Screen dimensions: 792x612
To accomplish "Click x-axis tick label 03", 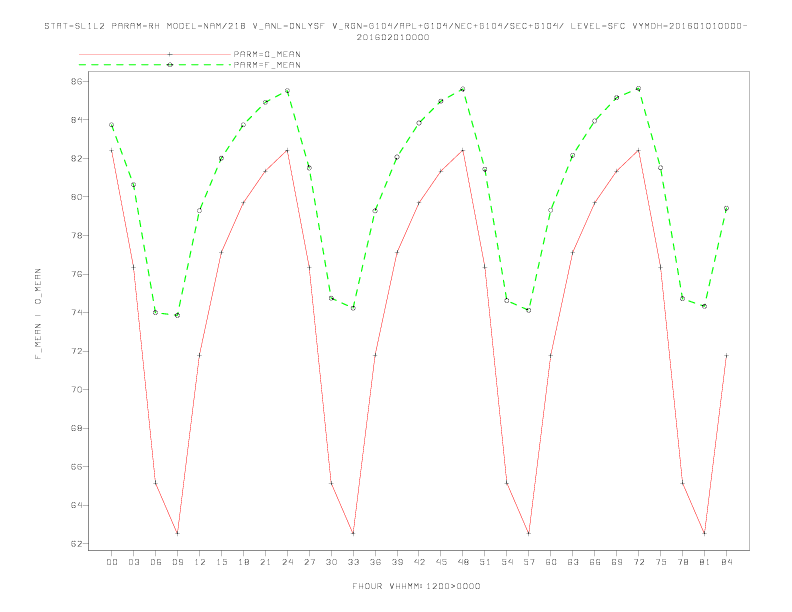I will pyautogui.click(x=133, y=562).
